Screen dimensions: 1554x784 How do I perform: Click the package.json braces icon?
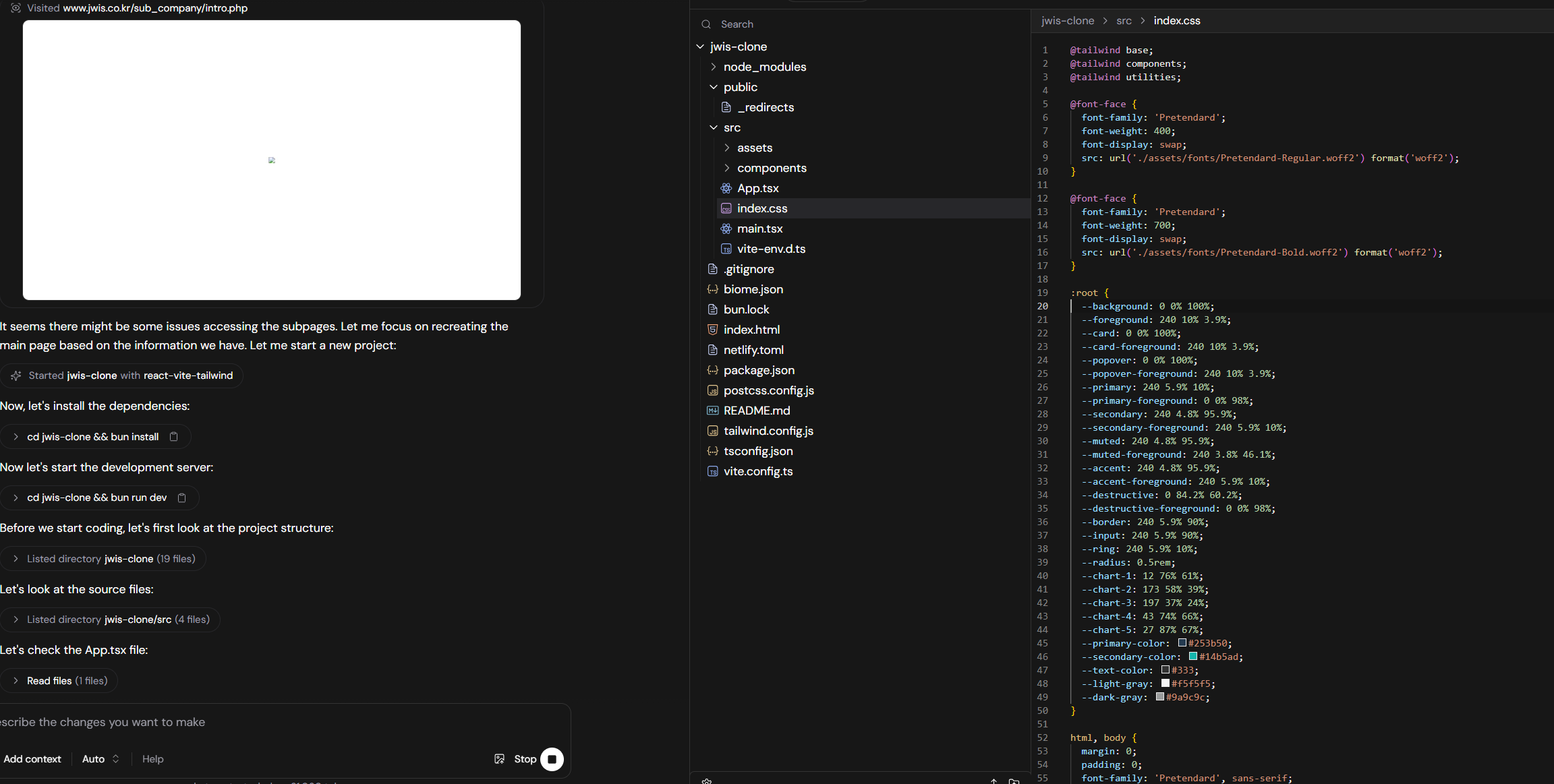(x=713, y=370)
